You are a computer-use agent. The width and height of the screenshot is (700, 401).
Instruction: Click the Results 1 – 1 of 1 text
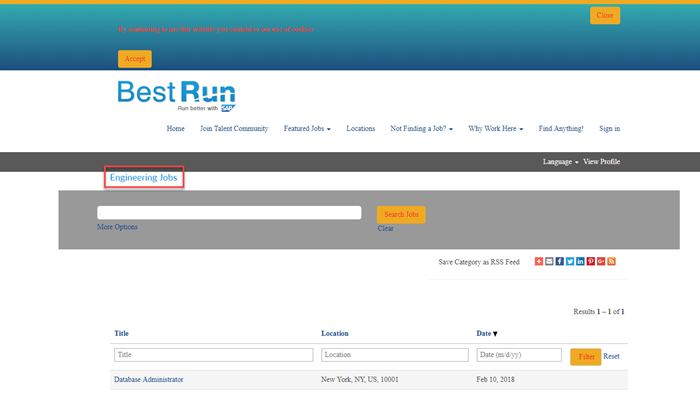599,312
